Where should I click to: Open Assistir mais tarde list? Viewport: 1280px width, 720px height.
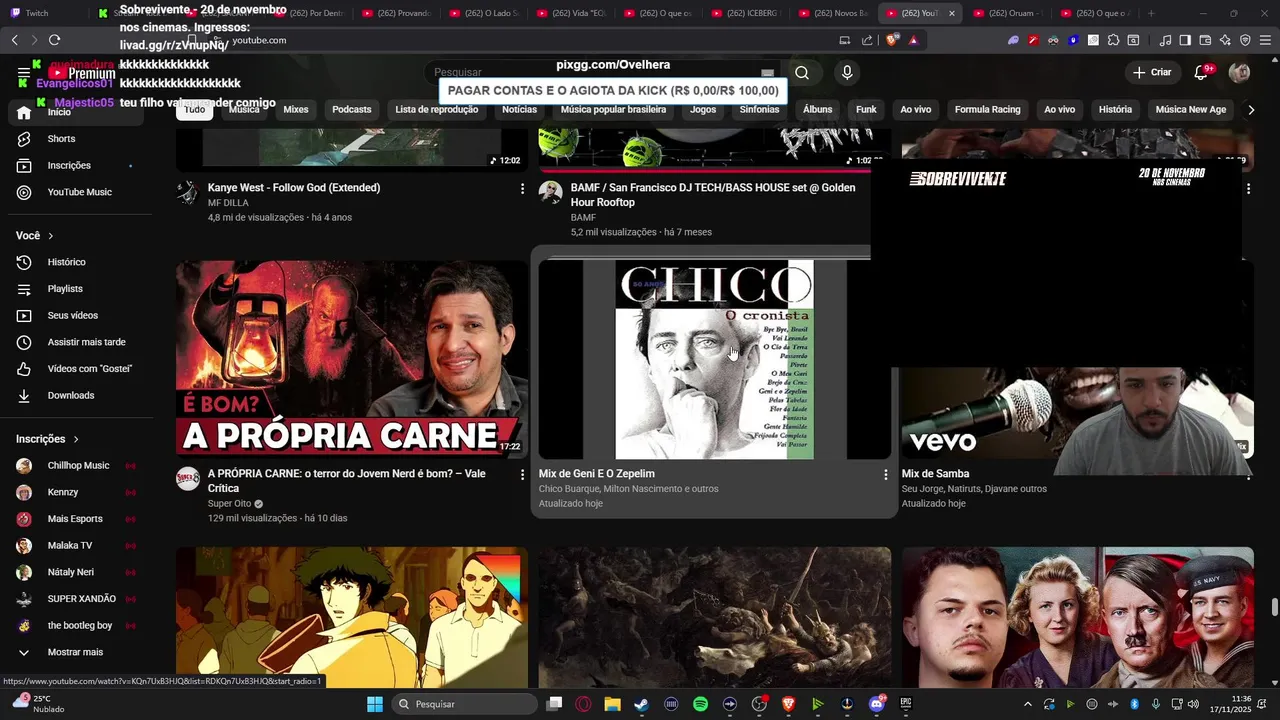pyautogui.click(x=78, y=342)
